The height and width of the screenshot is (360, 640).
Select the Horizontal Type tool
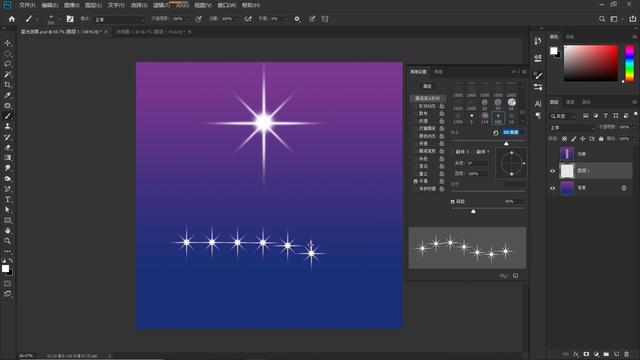pos(7,199)
